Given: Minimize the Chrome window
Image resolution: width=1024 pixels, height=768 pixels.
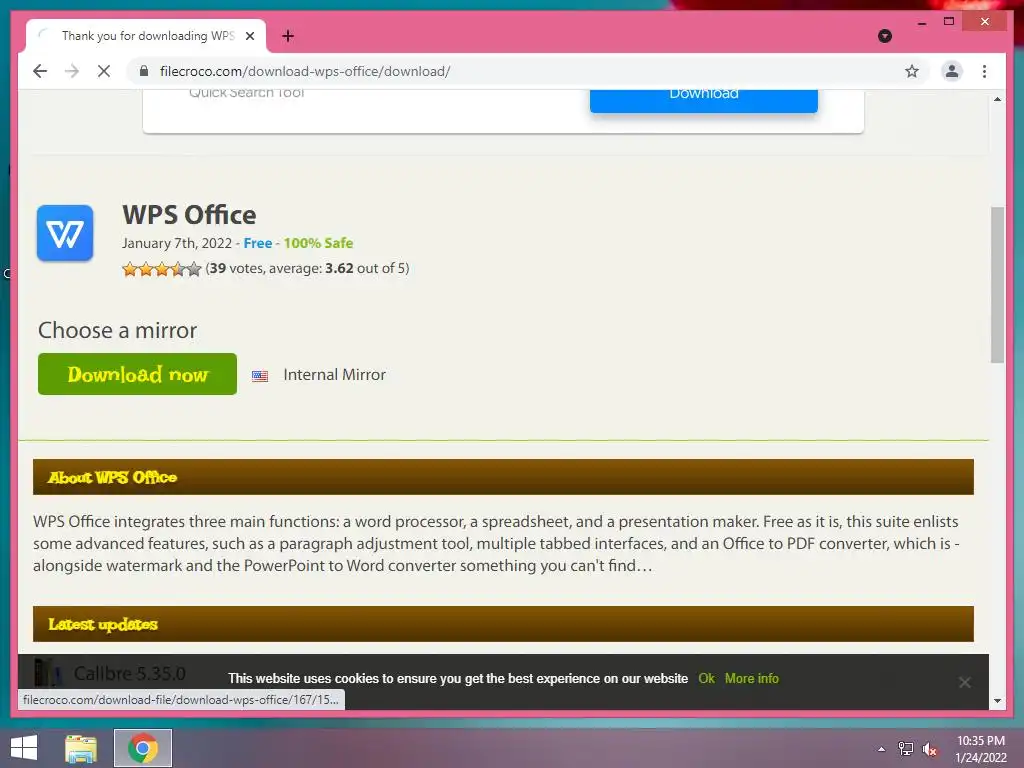Looking at the screenshot, I should pos(921,22).
